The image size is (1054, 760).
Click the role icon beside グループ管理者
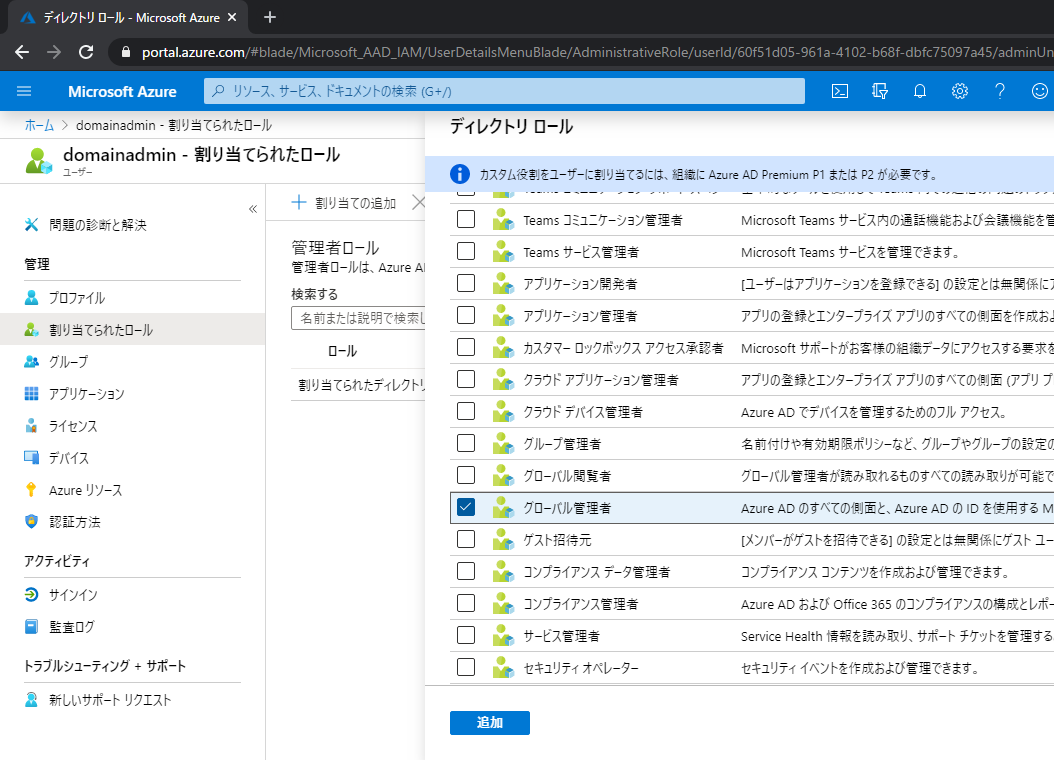503,443
